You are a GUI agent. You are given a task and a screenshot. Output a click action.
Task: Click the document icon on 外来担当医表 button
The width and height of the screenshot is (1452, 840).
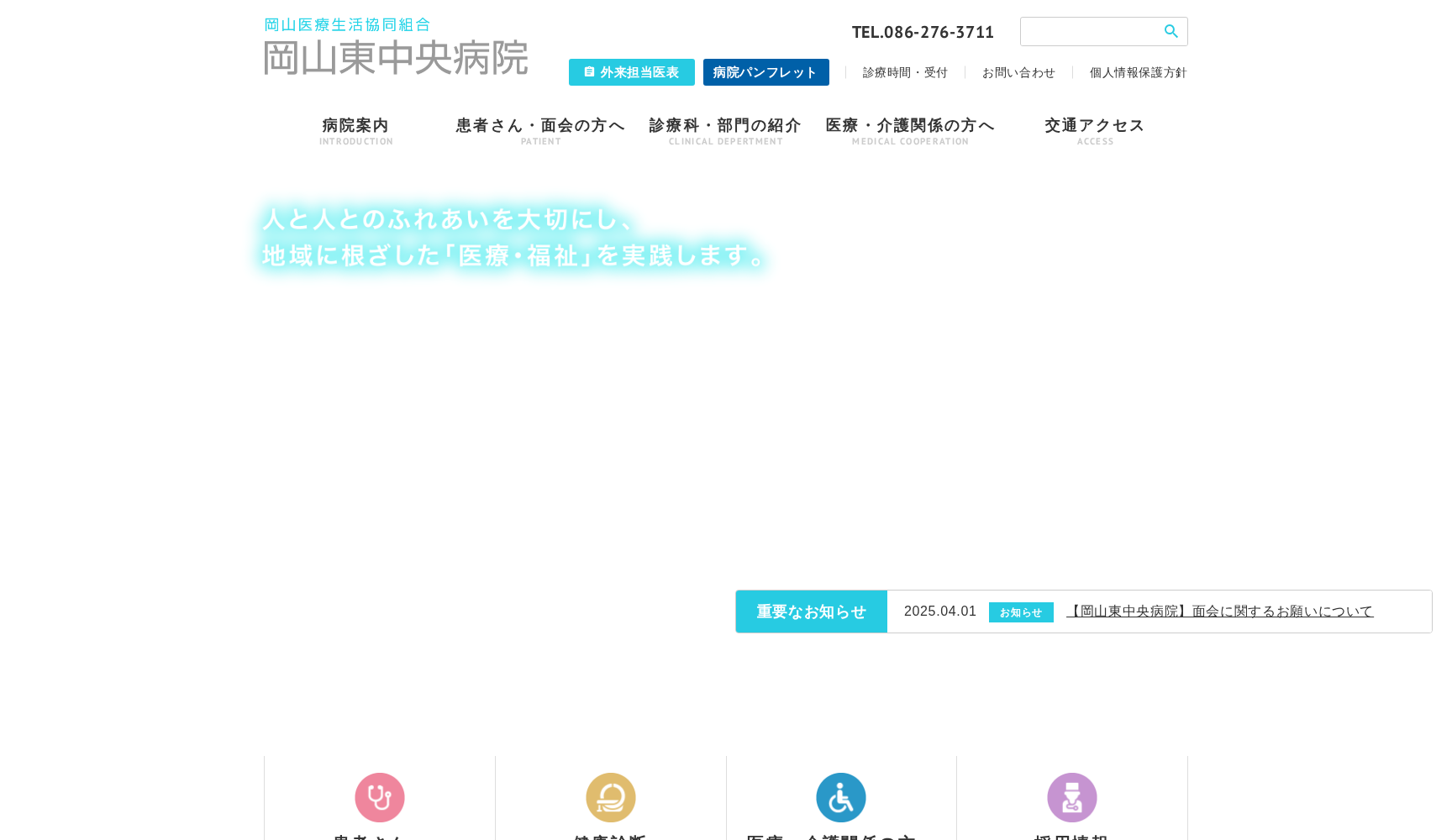tap(588, 72)
